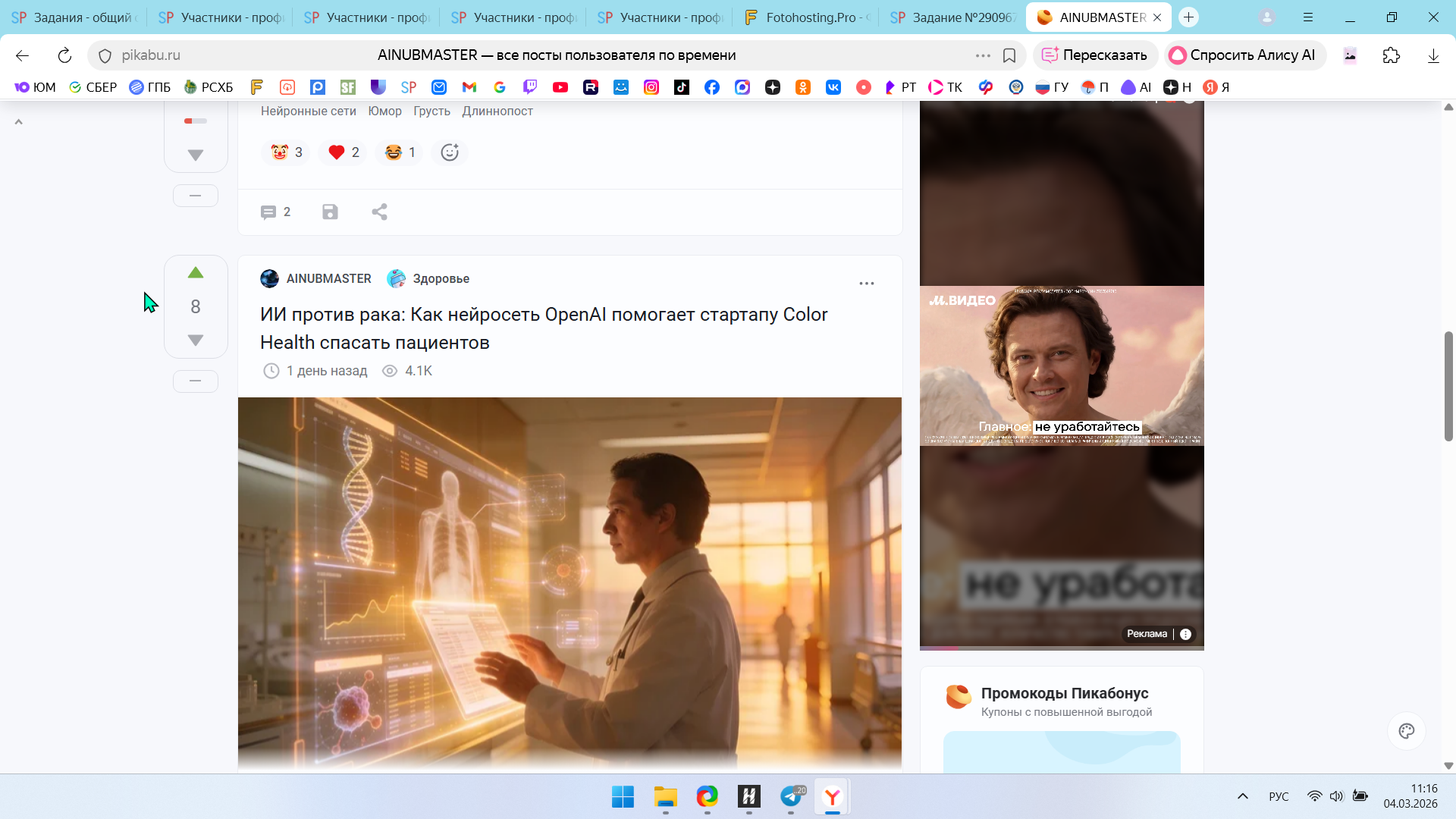Screen dimensions: 1456x819
Task: Open the Здоровье community link
Action: click(441, 279)
